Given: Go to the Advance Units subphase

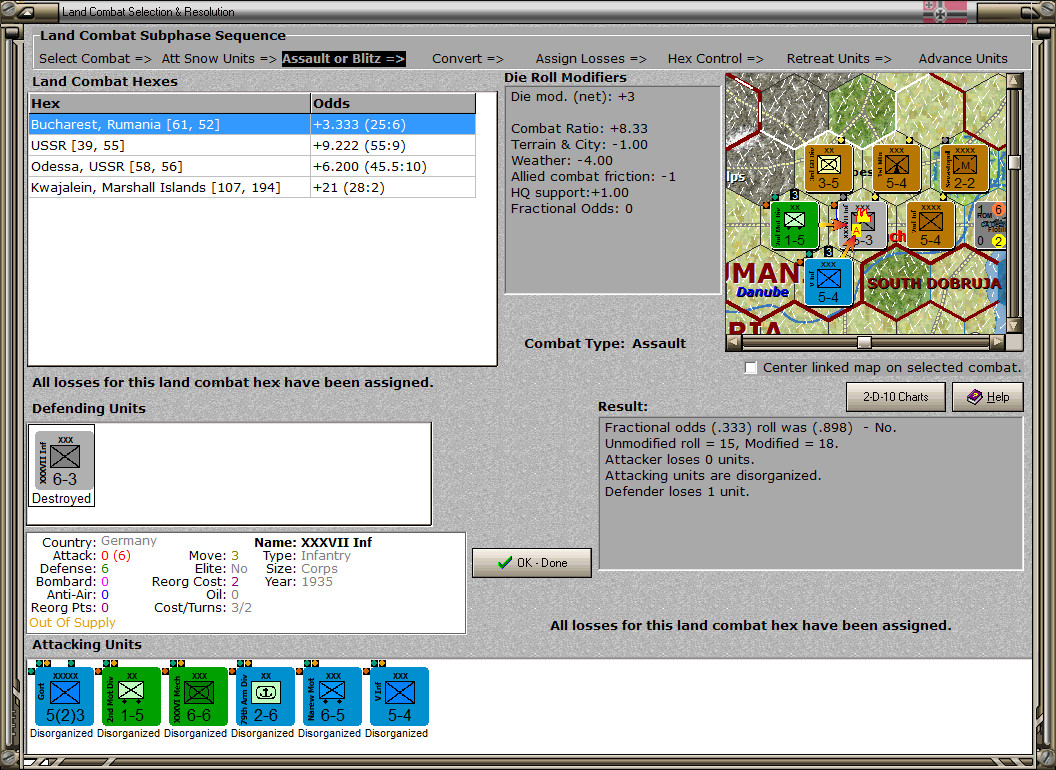Looking at the screenshot, I should click(x=963, y=59).
